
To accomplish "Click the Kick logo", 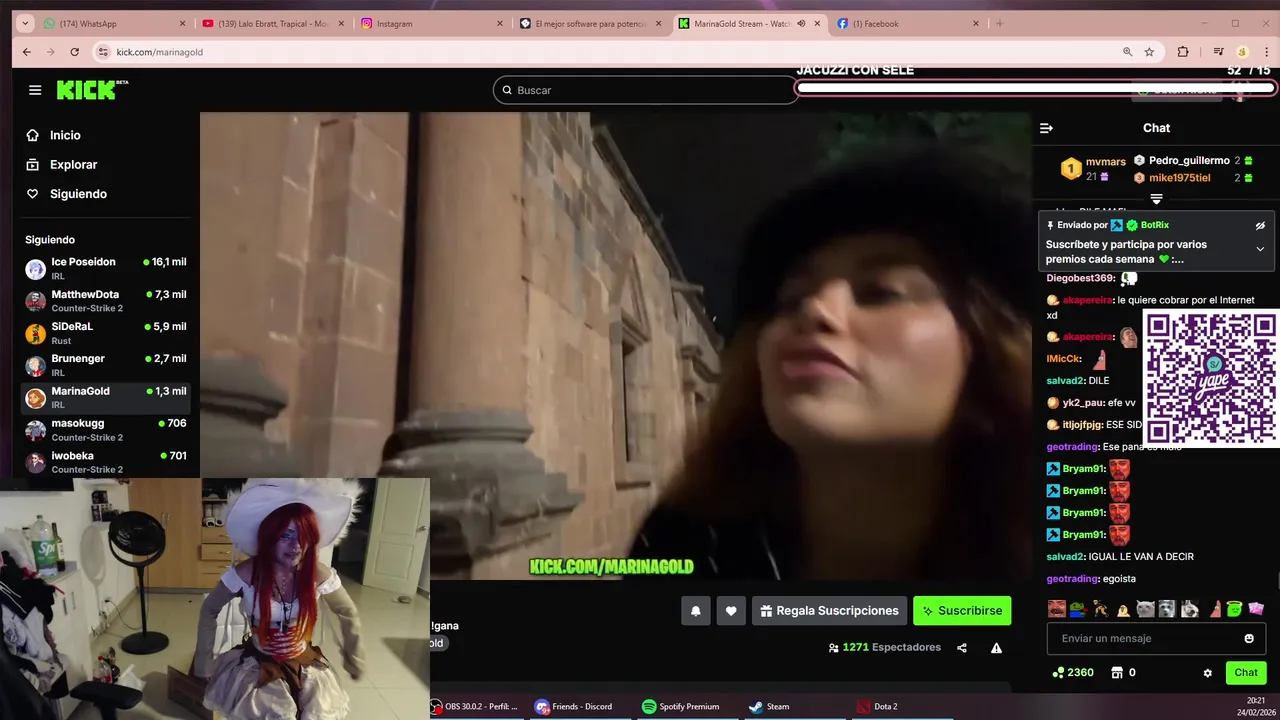I will click(x=92, y=90).
